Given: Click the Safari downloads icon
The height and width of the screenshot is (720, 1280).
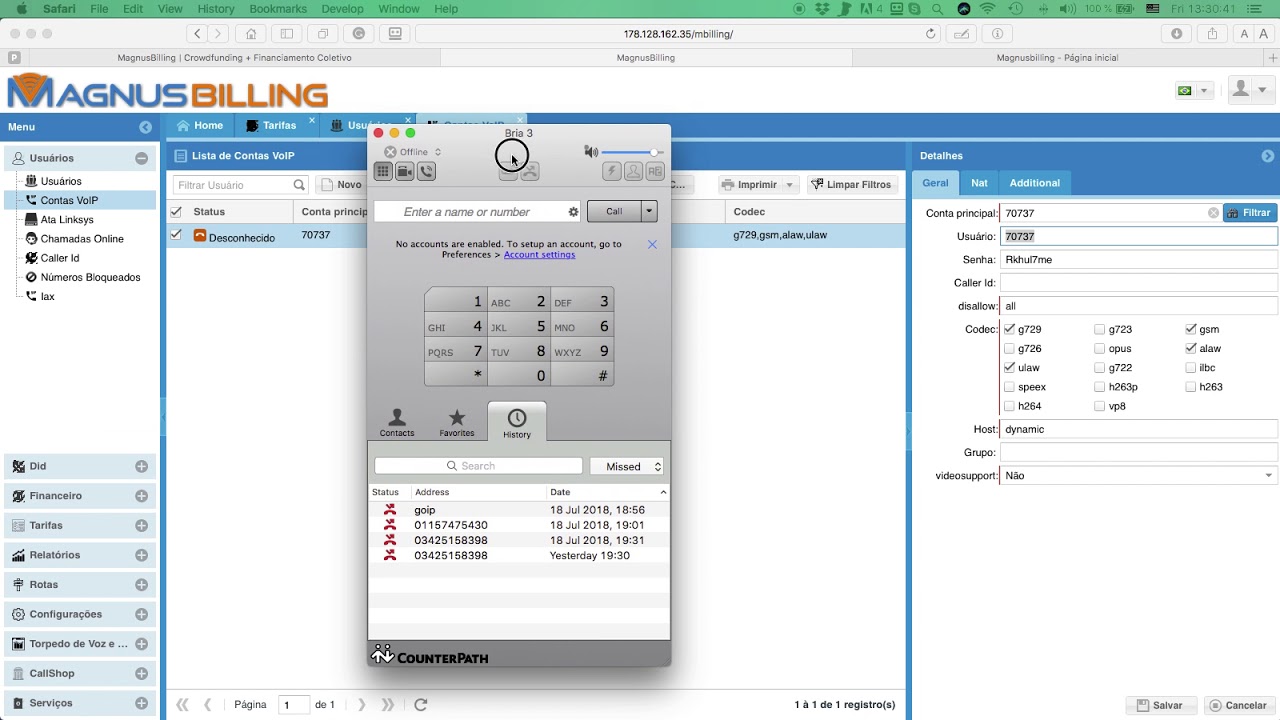Looking at the screenshot, I should point(1177,33).
